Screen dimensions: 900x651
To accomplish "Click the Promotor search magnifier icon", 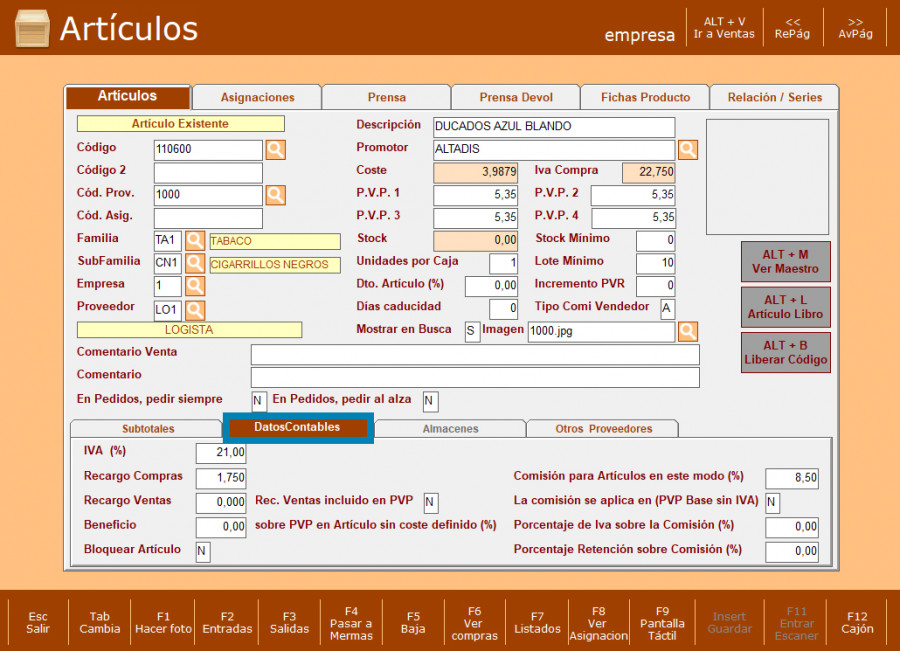I will tap(688, 150).
